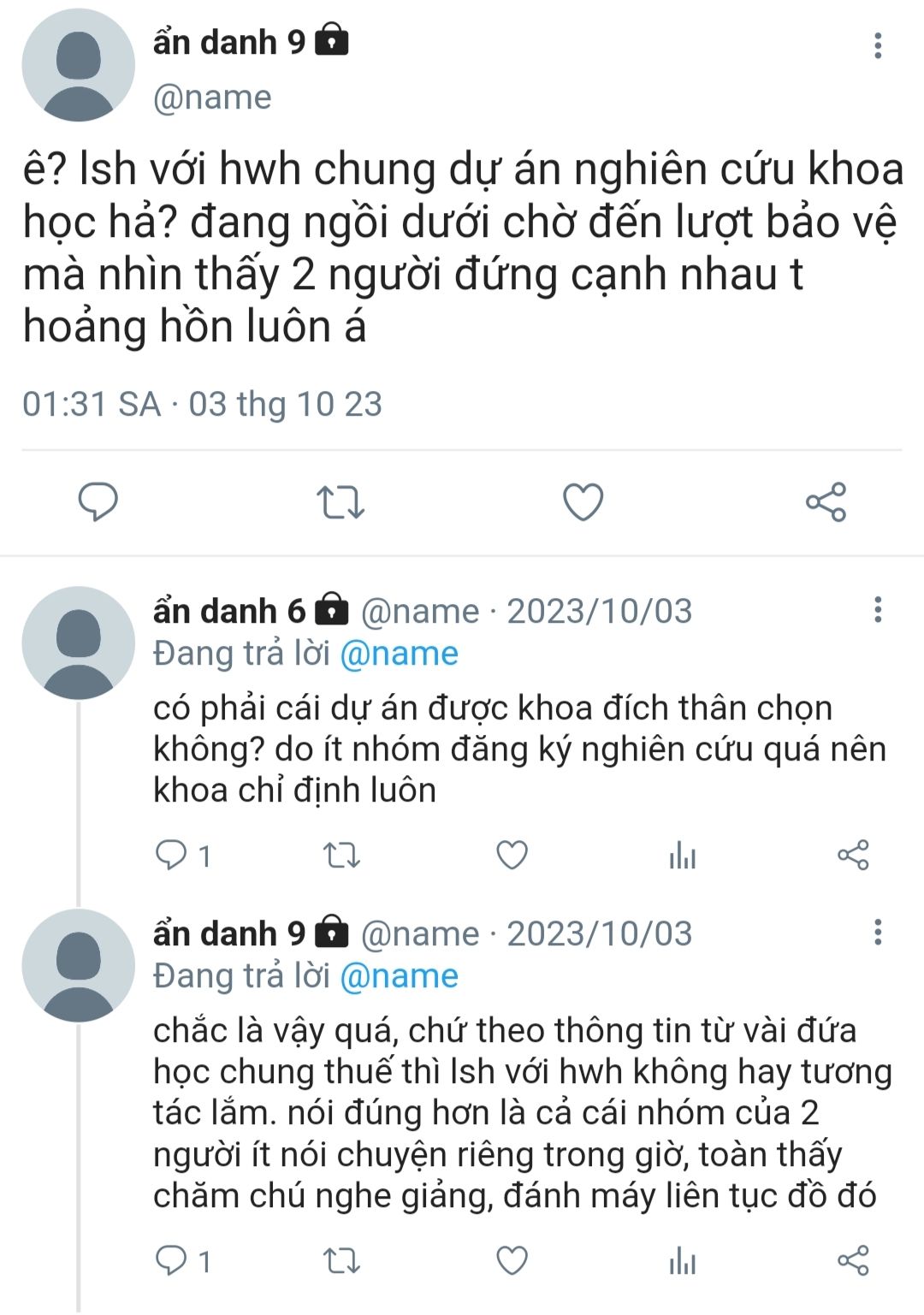Open the @name link in ẩn danh 6's reply

399,654
